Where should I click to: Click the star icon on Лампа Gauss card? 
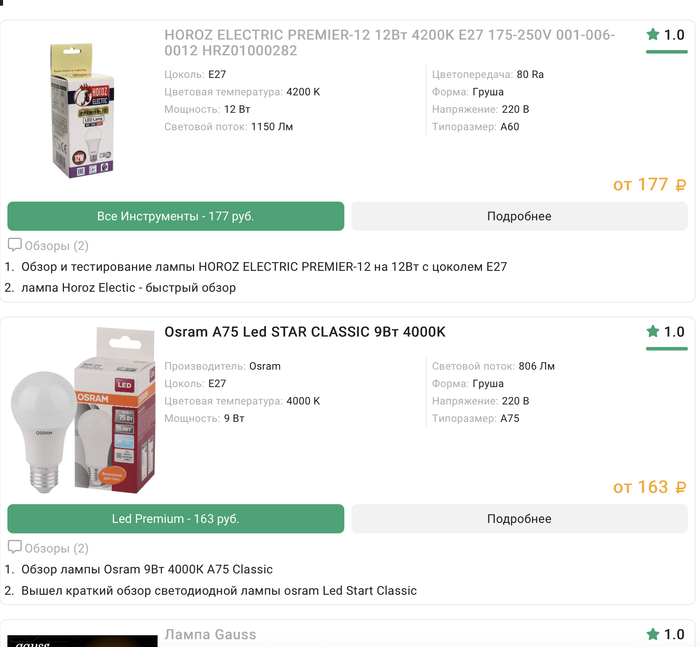[653, 634]
